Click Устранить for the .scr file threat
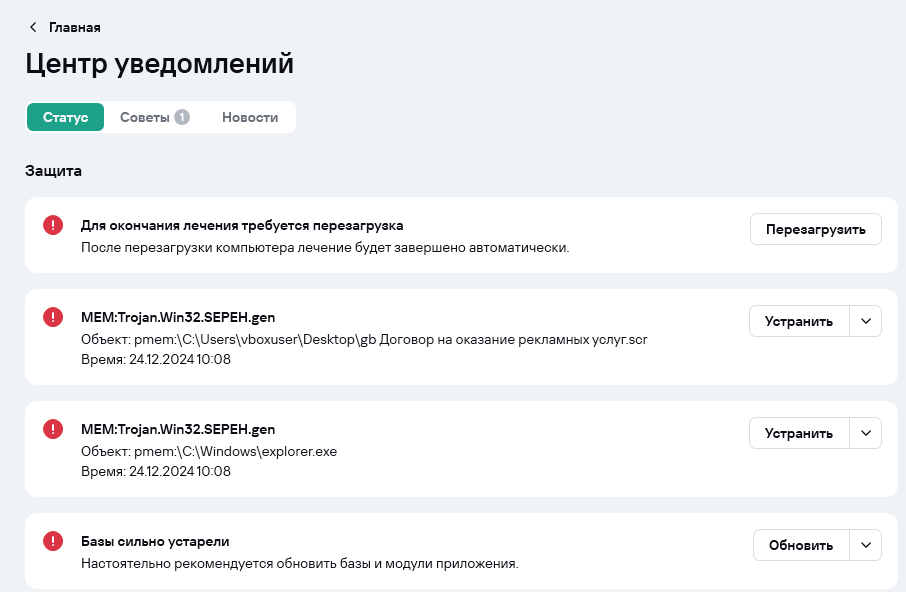Screen dimensions: 906x592 click(798, 321)
